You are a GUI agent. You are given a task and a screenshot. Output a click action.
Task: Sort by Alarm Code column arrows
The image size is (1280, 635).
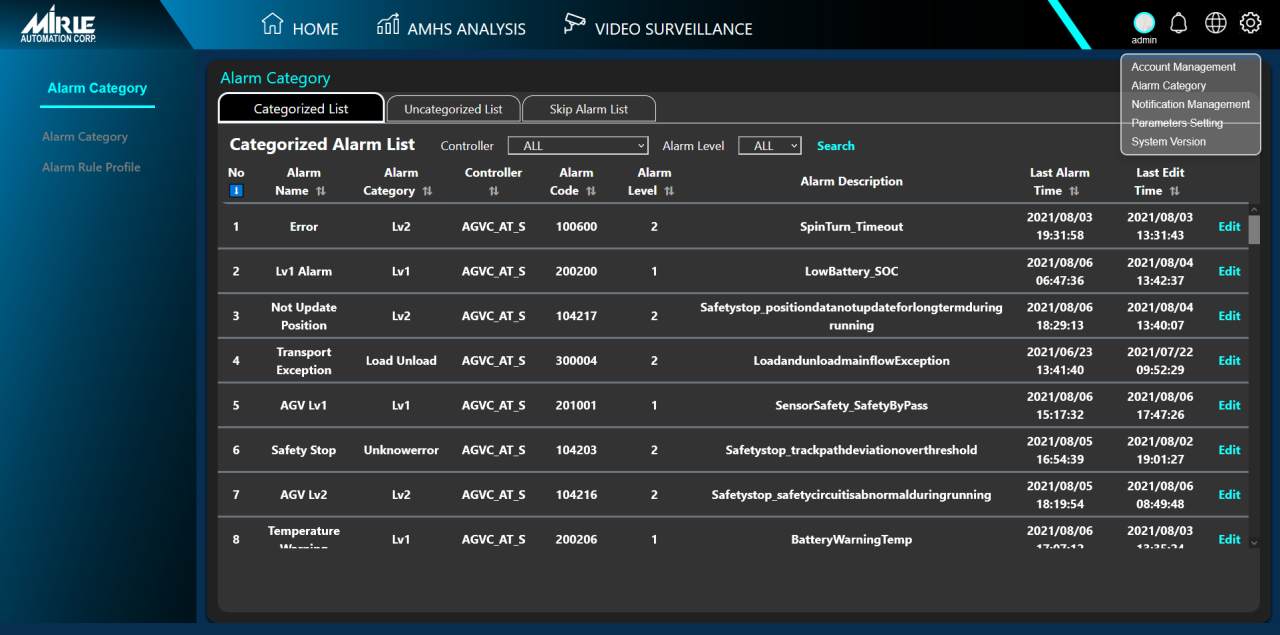point(591,191)
